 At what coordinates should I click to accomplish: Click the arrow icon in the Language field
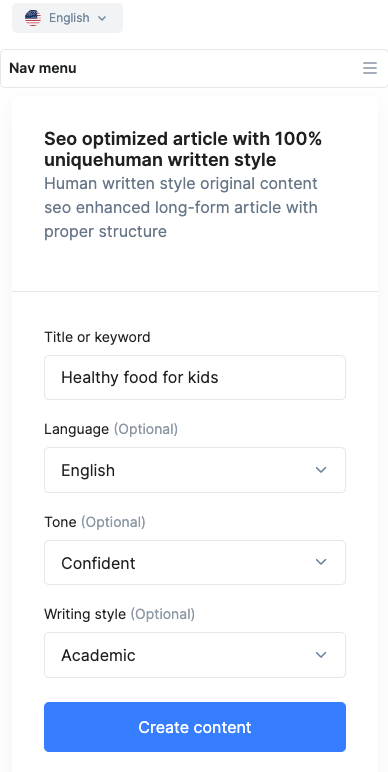click(x=321, y=470)
